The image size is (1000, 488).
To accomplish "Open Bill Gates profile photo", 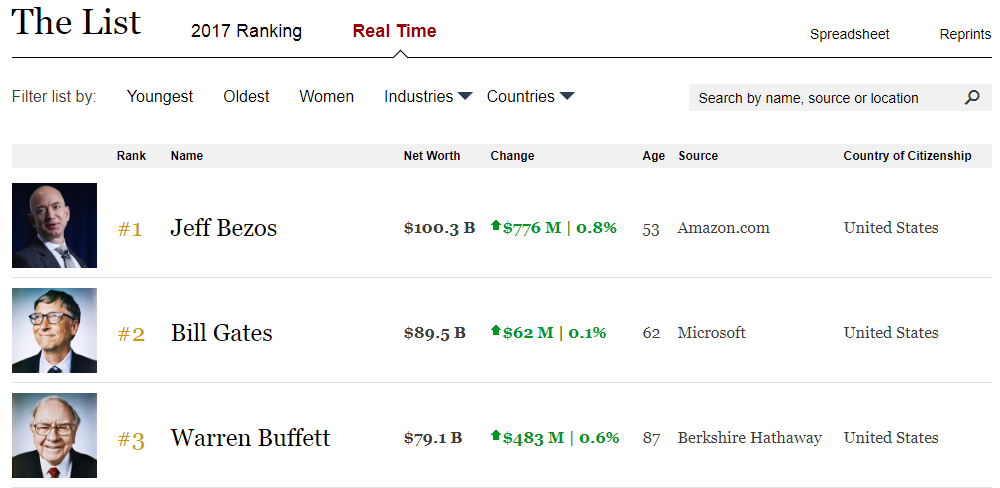I will pos(54,331).
